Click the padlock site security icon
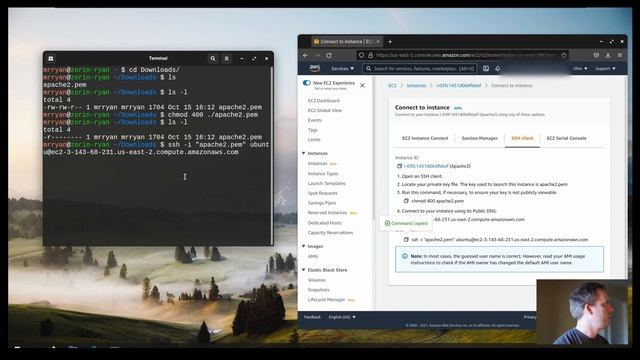The image size is (640, 360). 371,55
